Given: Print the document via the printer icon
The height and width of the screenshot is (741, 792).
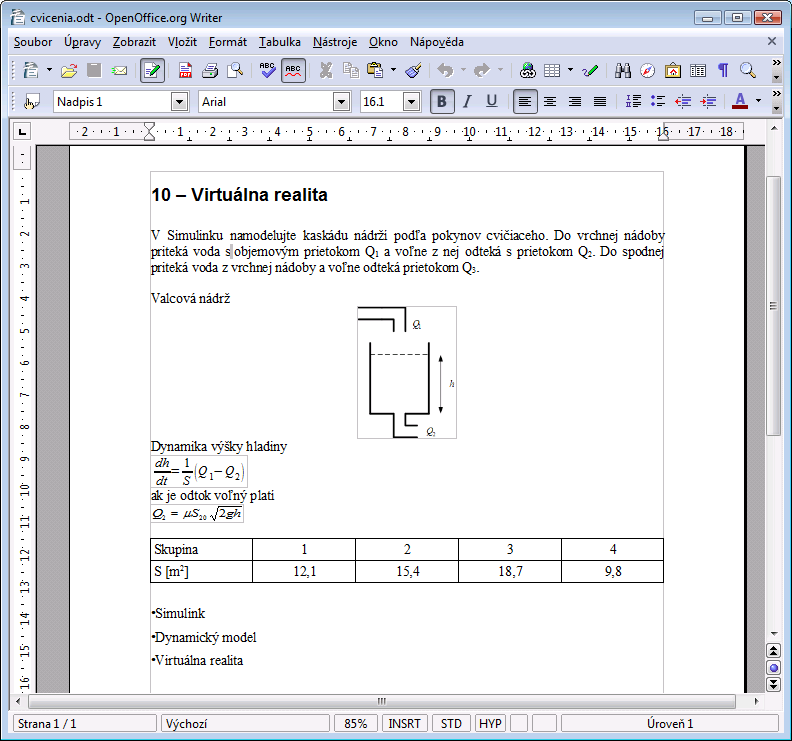Looking at the screenshot, I should pyautogui.click(x=210, y=70).
